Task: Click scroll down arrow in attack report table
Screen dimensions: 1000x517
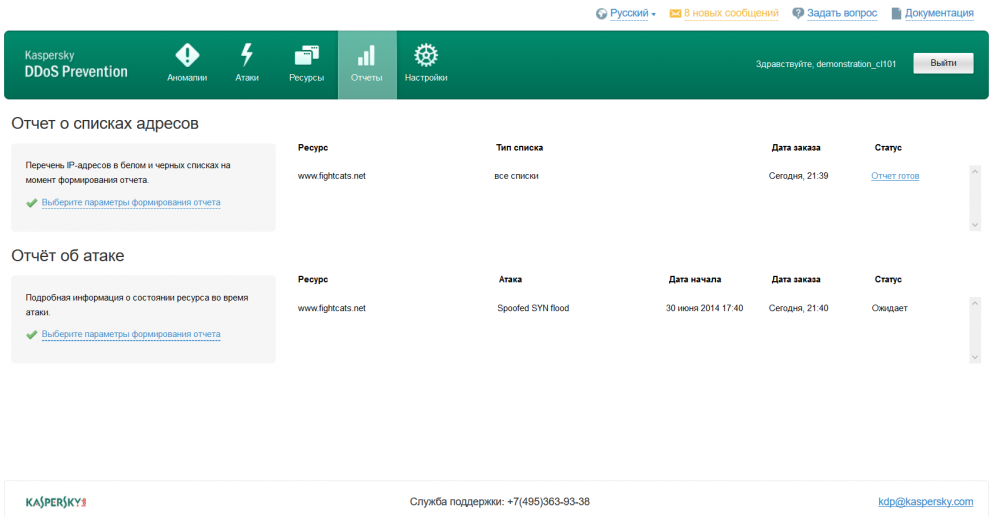Action: point(974,357)
